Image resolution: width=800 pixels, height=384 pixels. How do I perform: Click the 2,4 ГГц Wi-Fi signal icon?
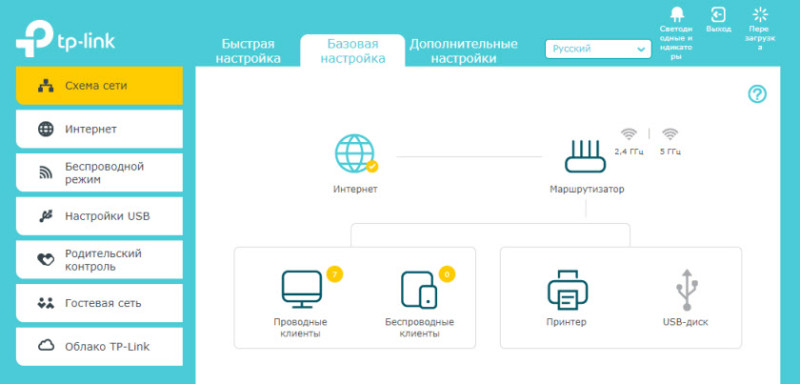point(629,134)
